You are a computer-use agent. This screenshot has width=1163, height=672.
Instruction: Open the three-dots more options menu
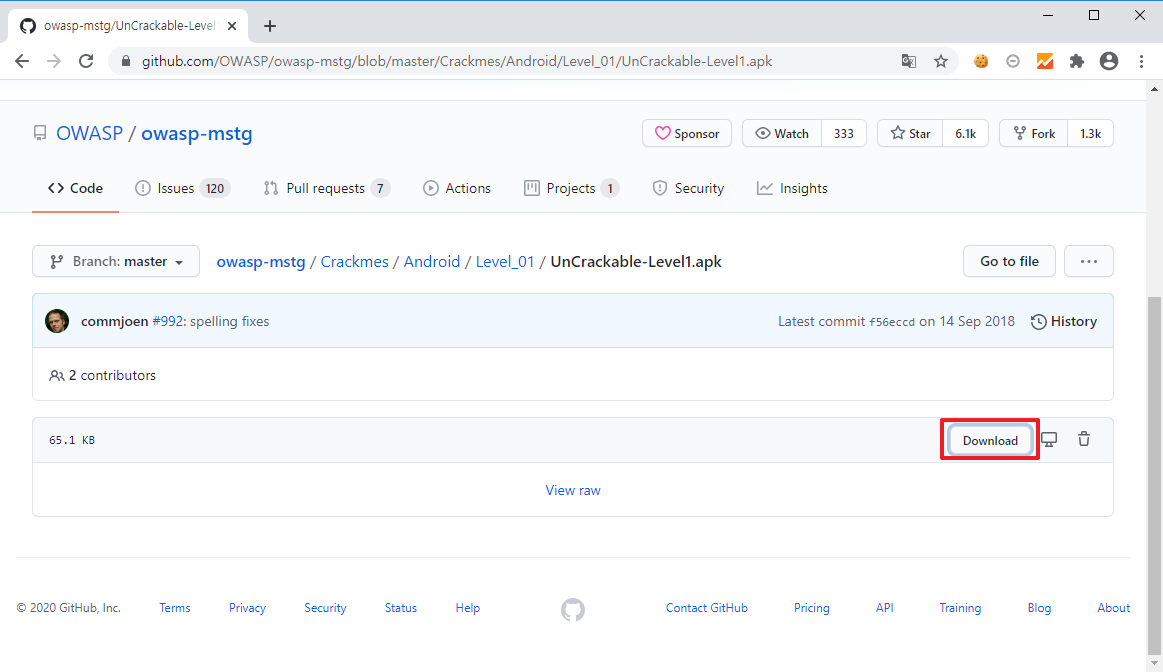1088,261
